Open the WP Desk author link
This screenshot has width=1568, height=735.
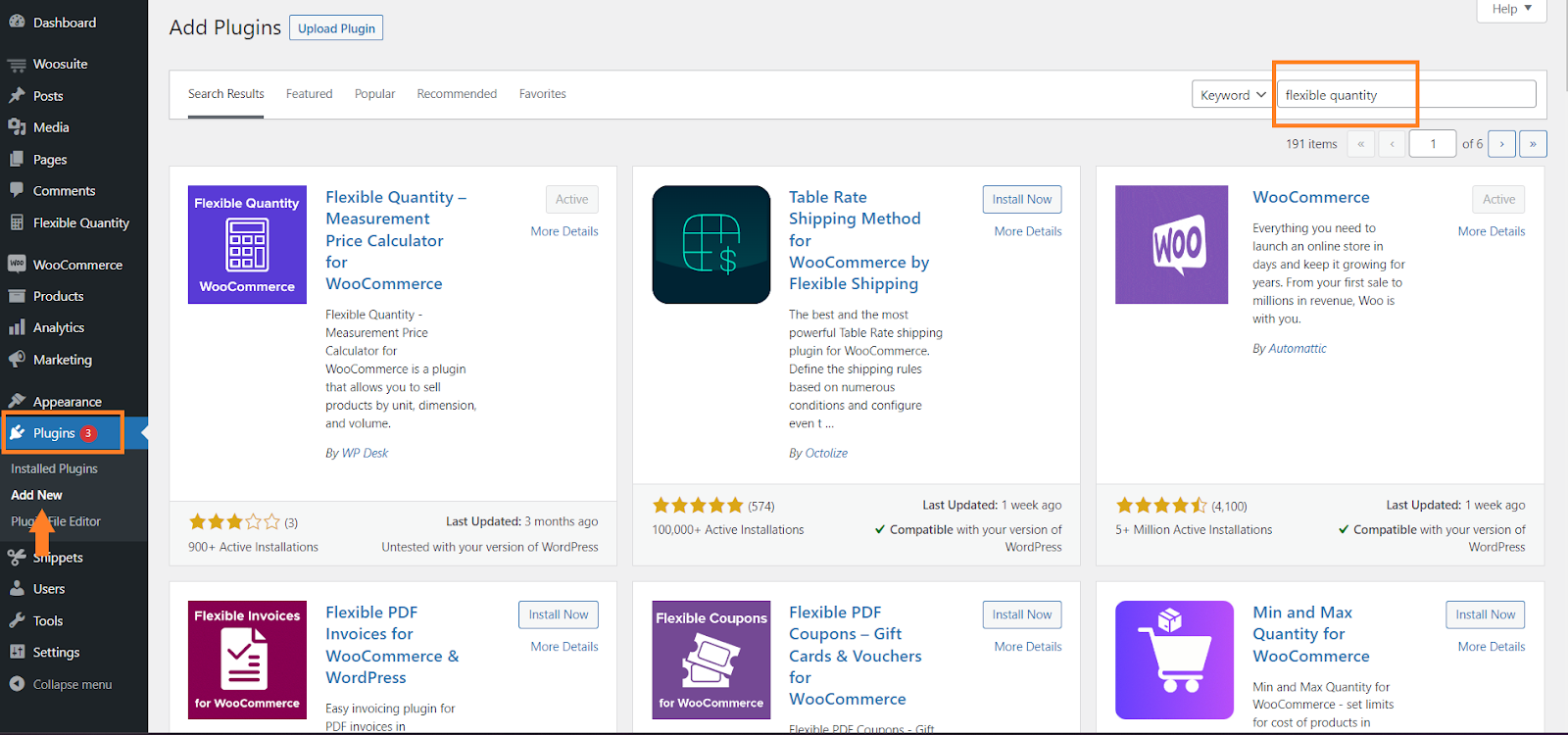coord(365,453)
